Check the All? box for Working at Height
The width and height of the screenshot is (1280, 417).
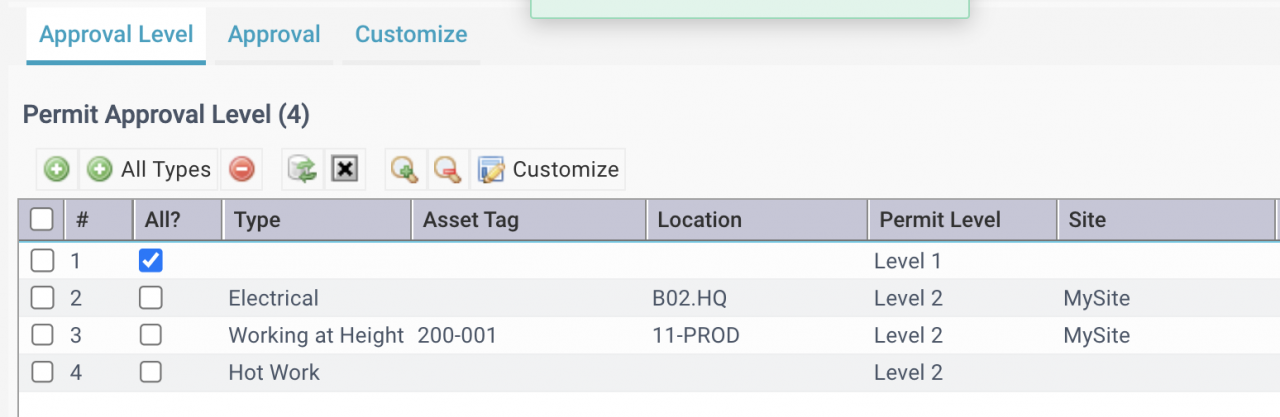[151, 335]
